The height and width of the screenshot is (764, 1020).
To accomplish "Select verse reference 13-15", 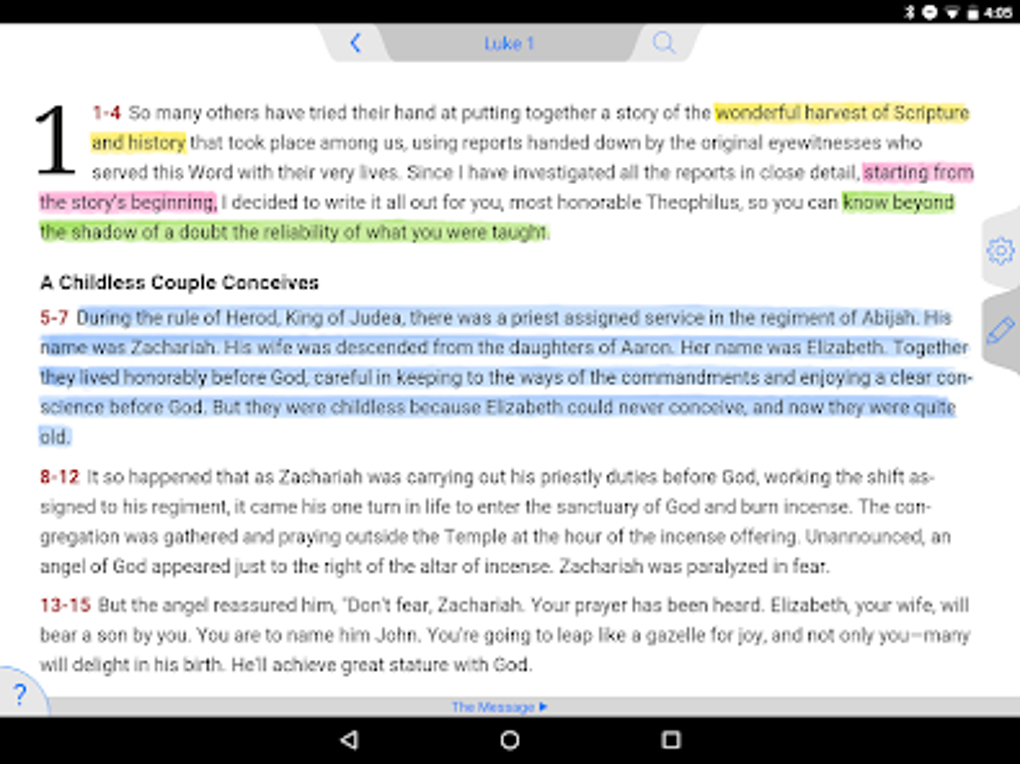I will tap(65, 605).
